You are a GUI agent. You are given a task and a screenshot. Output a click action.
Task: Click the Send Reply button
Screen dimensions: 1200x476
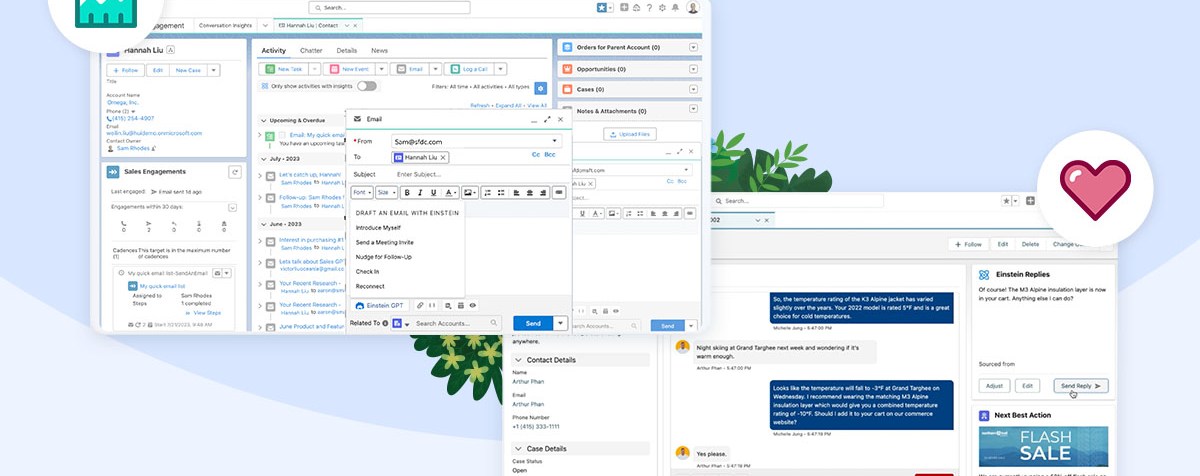tap(1081, 385)
